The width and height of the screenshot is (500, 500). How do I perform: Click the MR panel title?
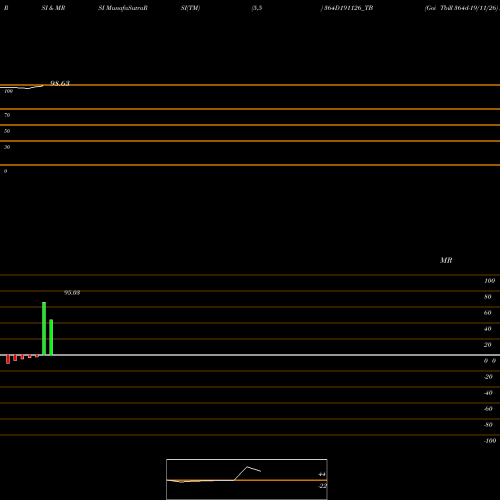(446, 260)
